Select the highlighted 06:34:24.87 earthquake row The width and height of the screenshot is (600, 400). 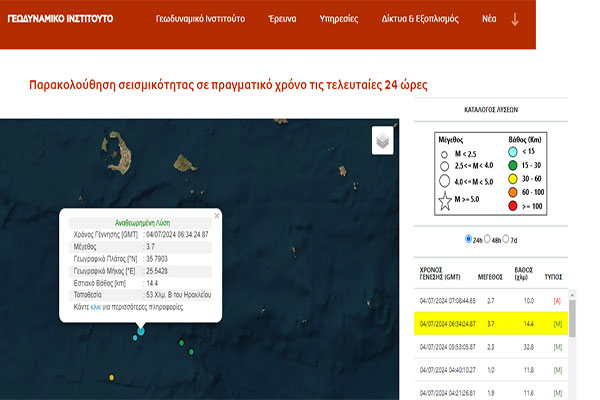tap(490, 323)
